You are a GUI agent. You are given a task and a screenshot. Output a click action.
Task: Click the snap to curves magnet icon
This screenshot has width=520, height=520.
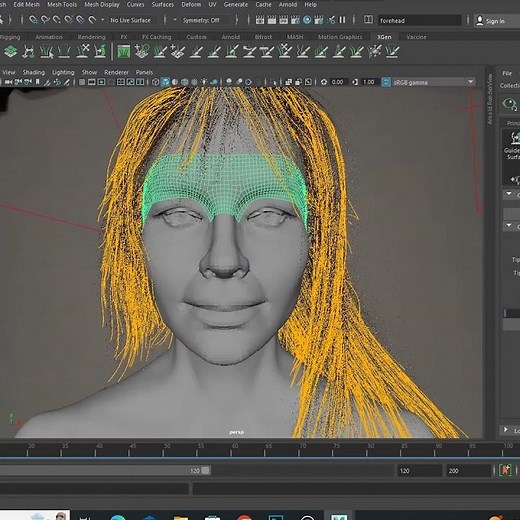pos(44,20)
